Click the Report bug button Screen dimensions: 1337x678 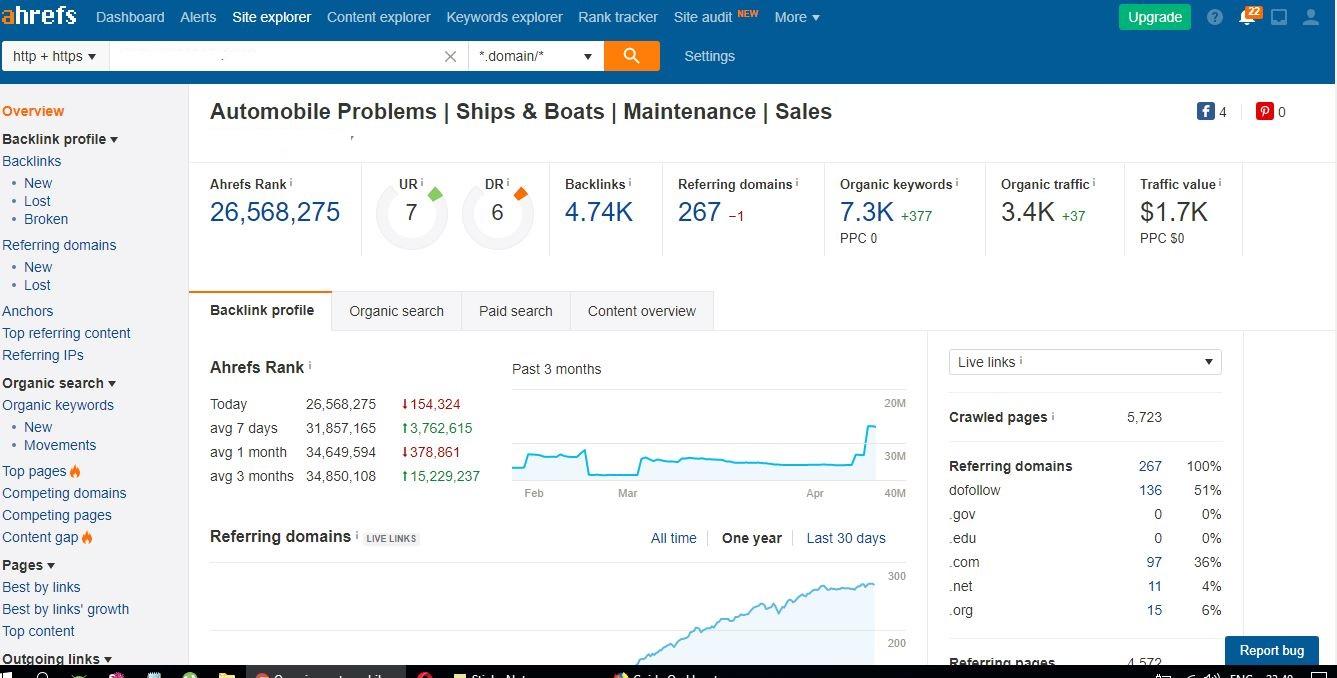click(x=1271, y=650)
